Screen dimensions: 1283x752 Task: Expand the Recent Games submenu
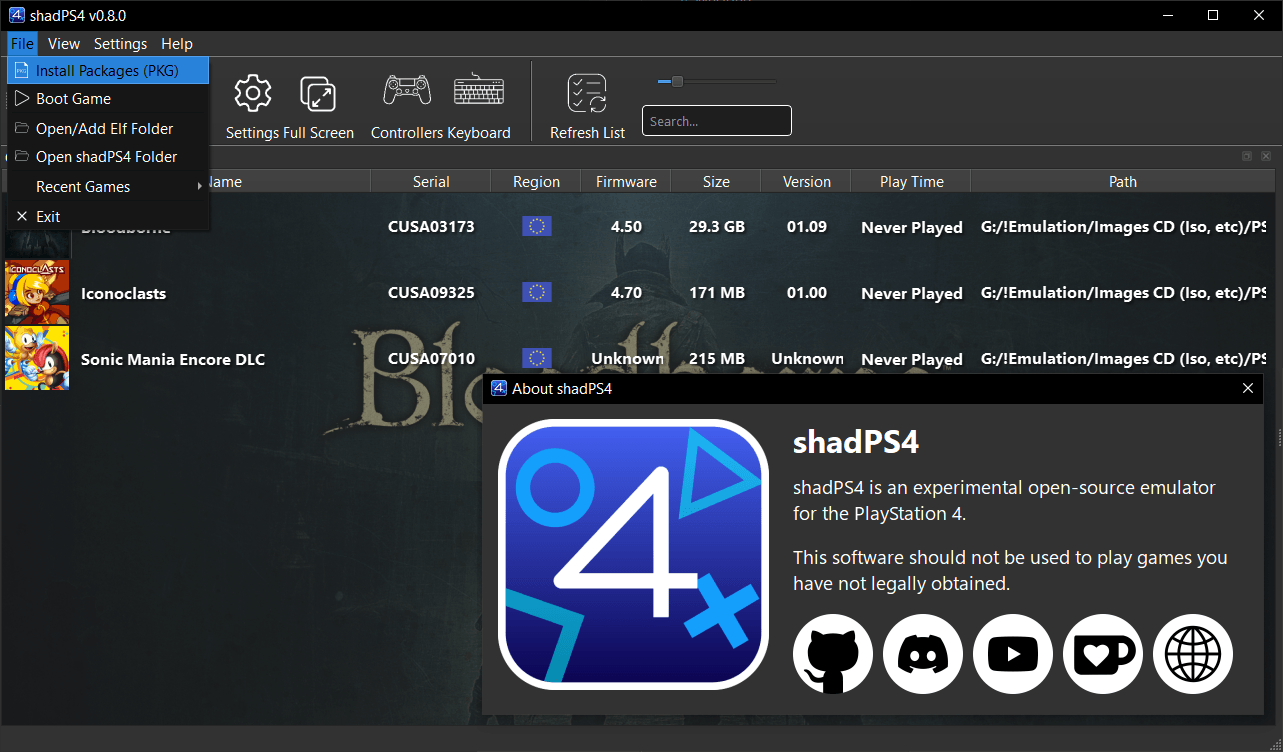click(108, 187)
